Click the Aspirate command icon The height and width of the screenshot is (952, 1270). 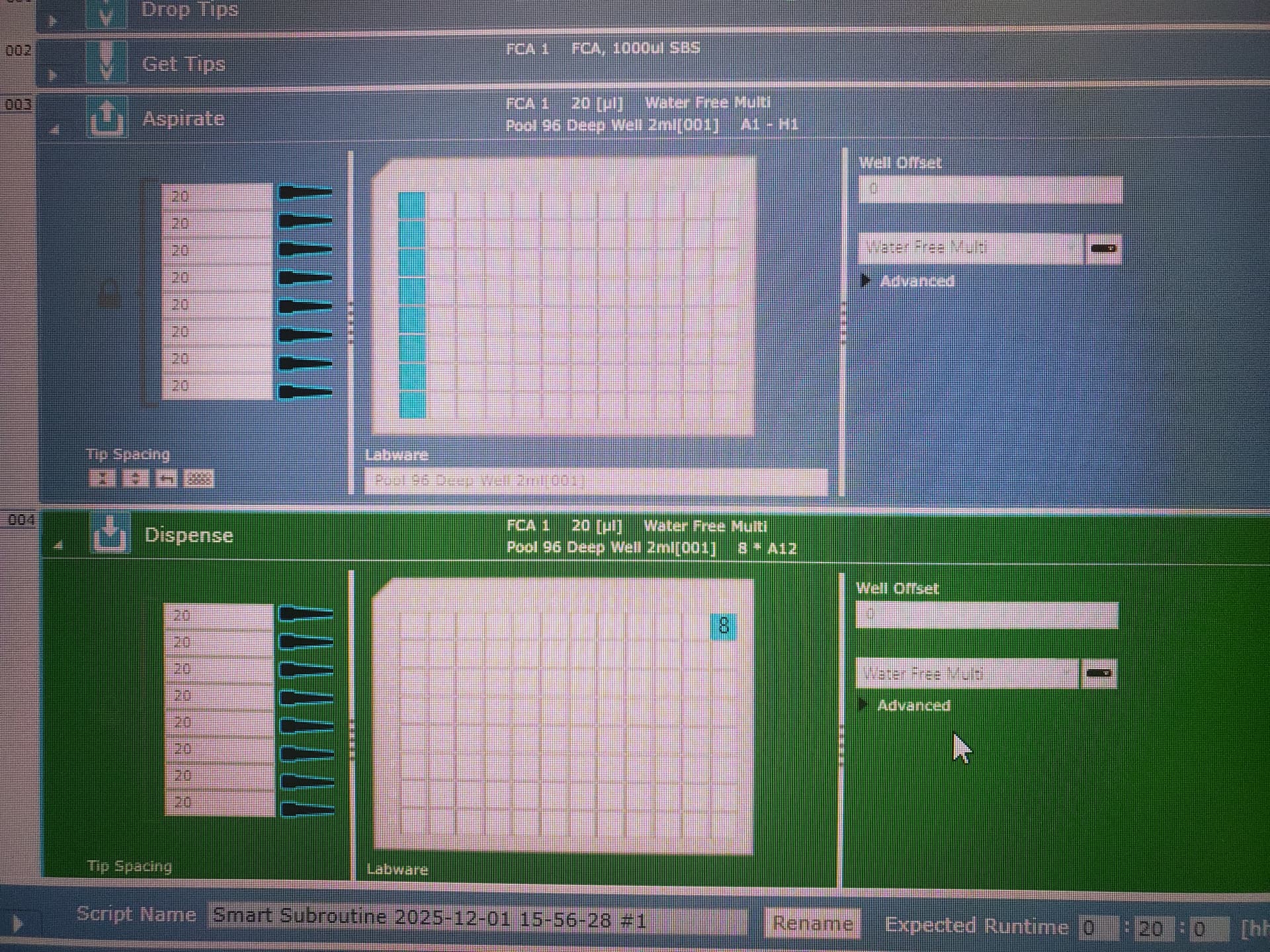pos(106,118)
